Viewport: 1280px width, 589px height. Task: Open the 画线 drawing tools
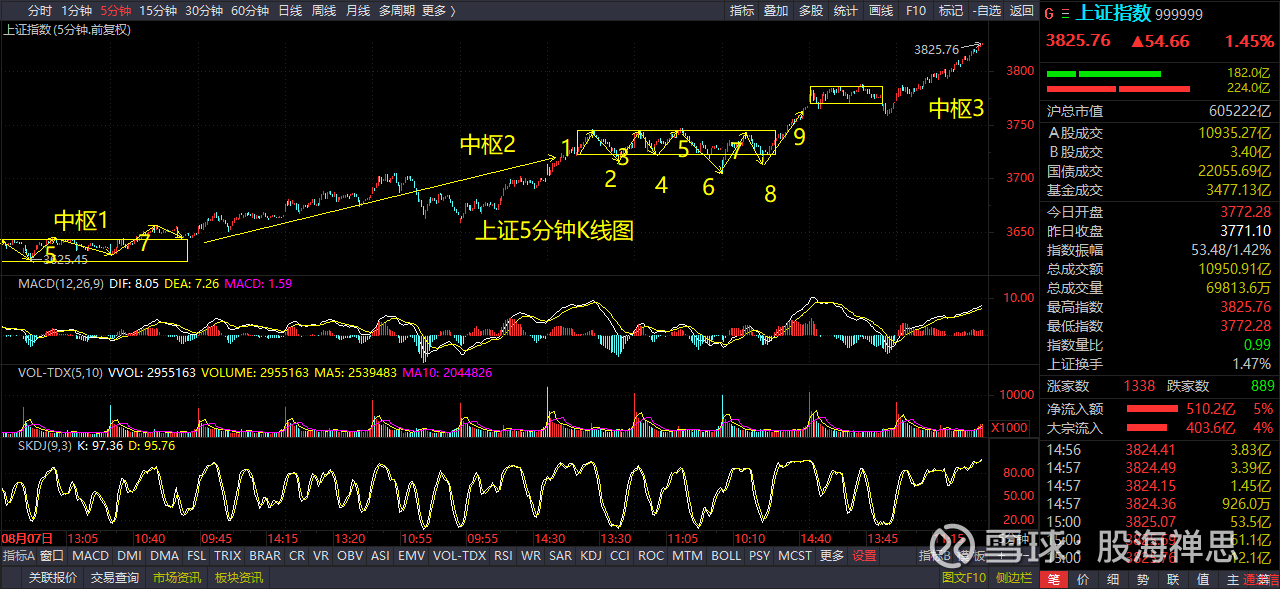click(x=881, y=10)
